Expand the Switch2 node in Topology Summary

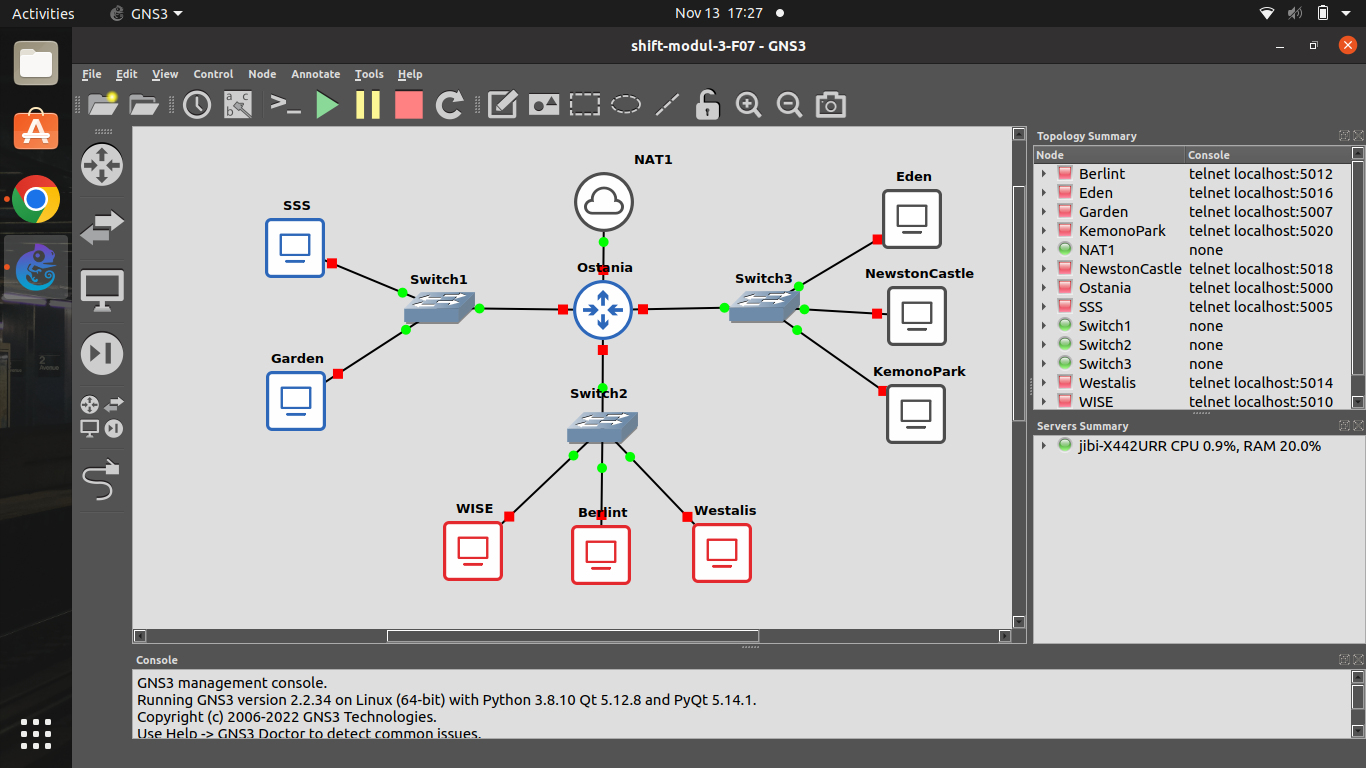[1044, 345]
